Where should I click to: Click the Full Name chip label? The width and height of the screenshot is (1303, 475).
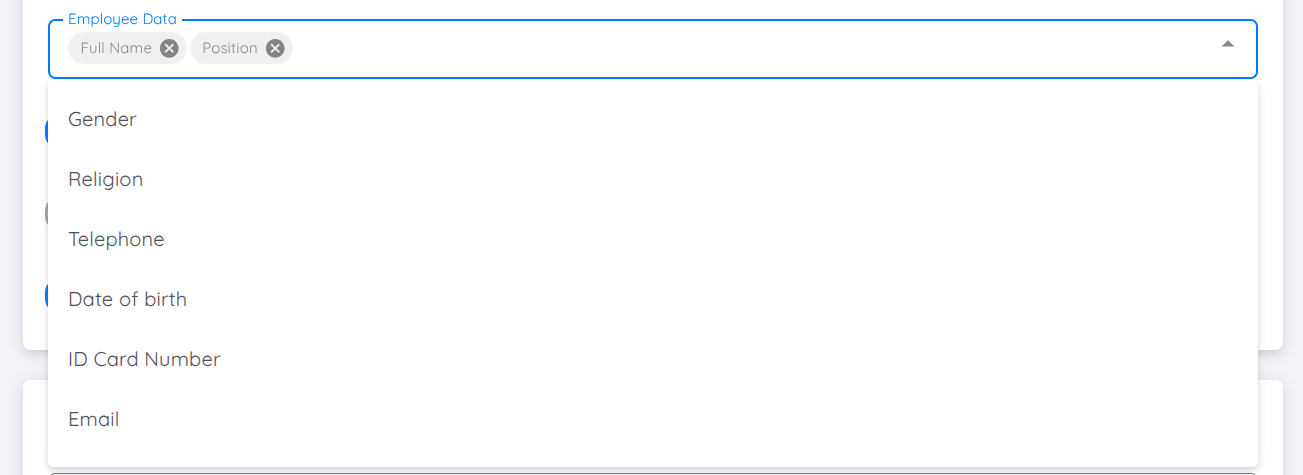[116, 48]
